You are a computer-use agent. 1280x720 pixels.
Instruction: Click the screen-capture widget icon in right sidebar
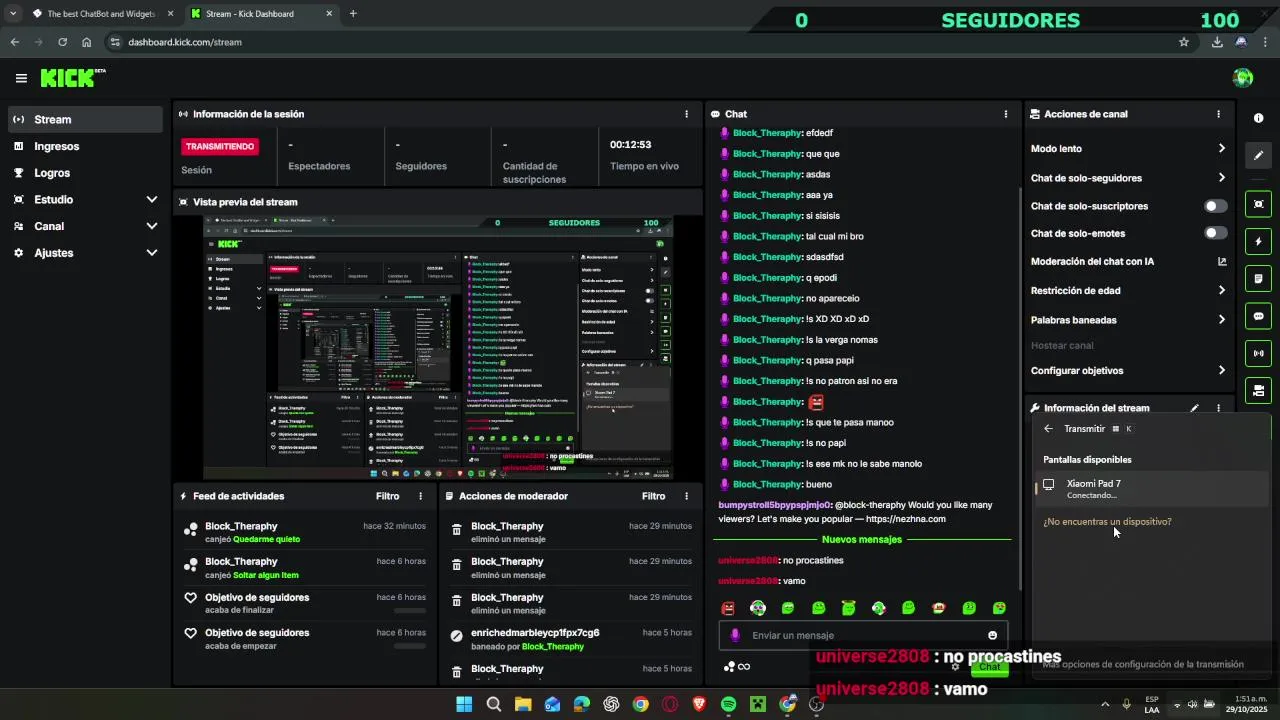coord(1258,204)
